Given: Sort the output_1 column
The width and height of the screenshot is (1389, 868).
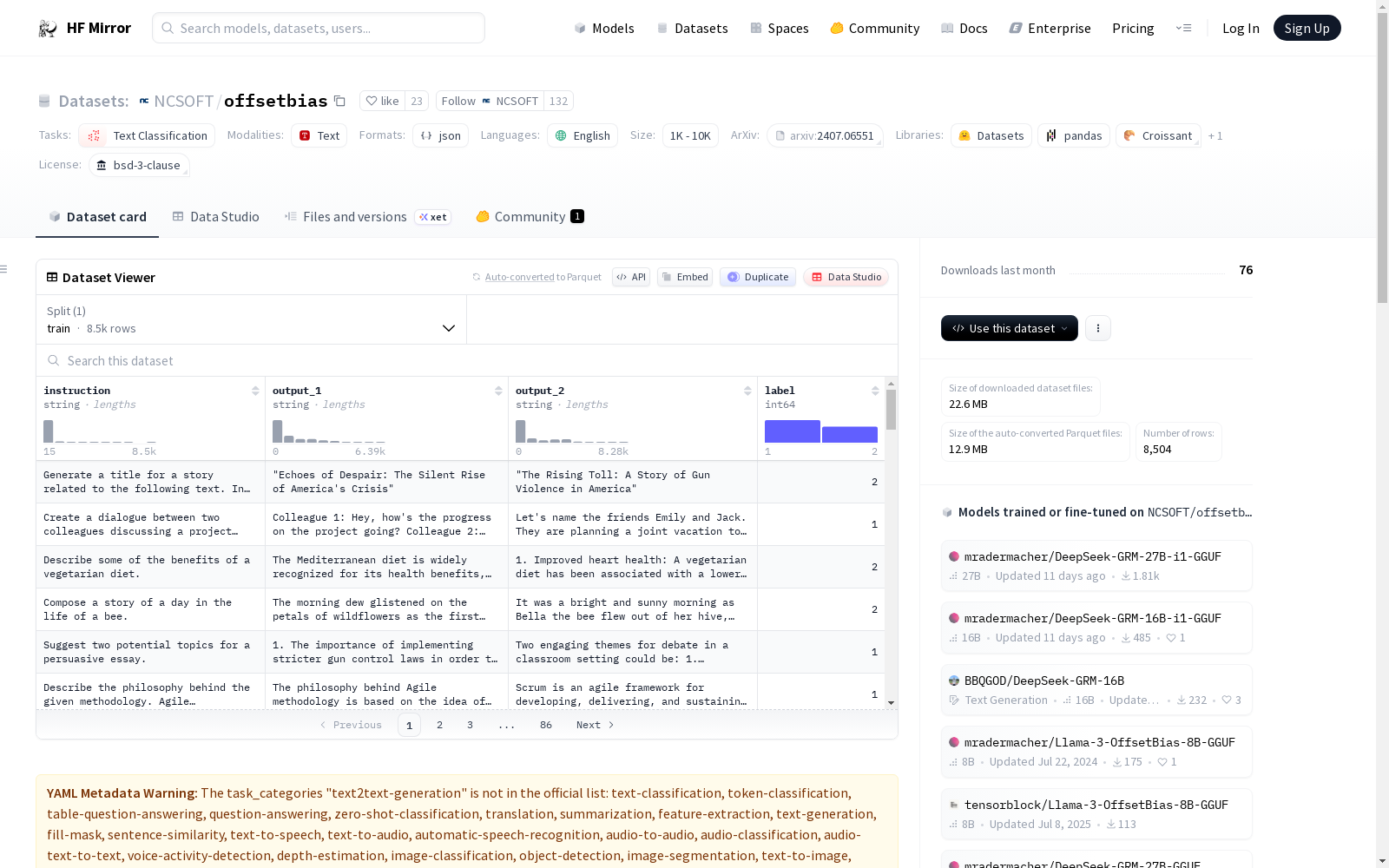Looking at the screenshot, I should click(x=498, y=391).
